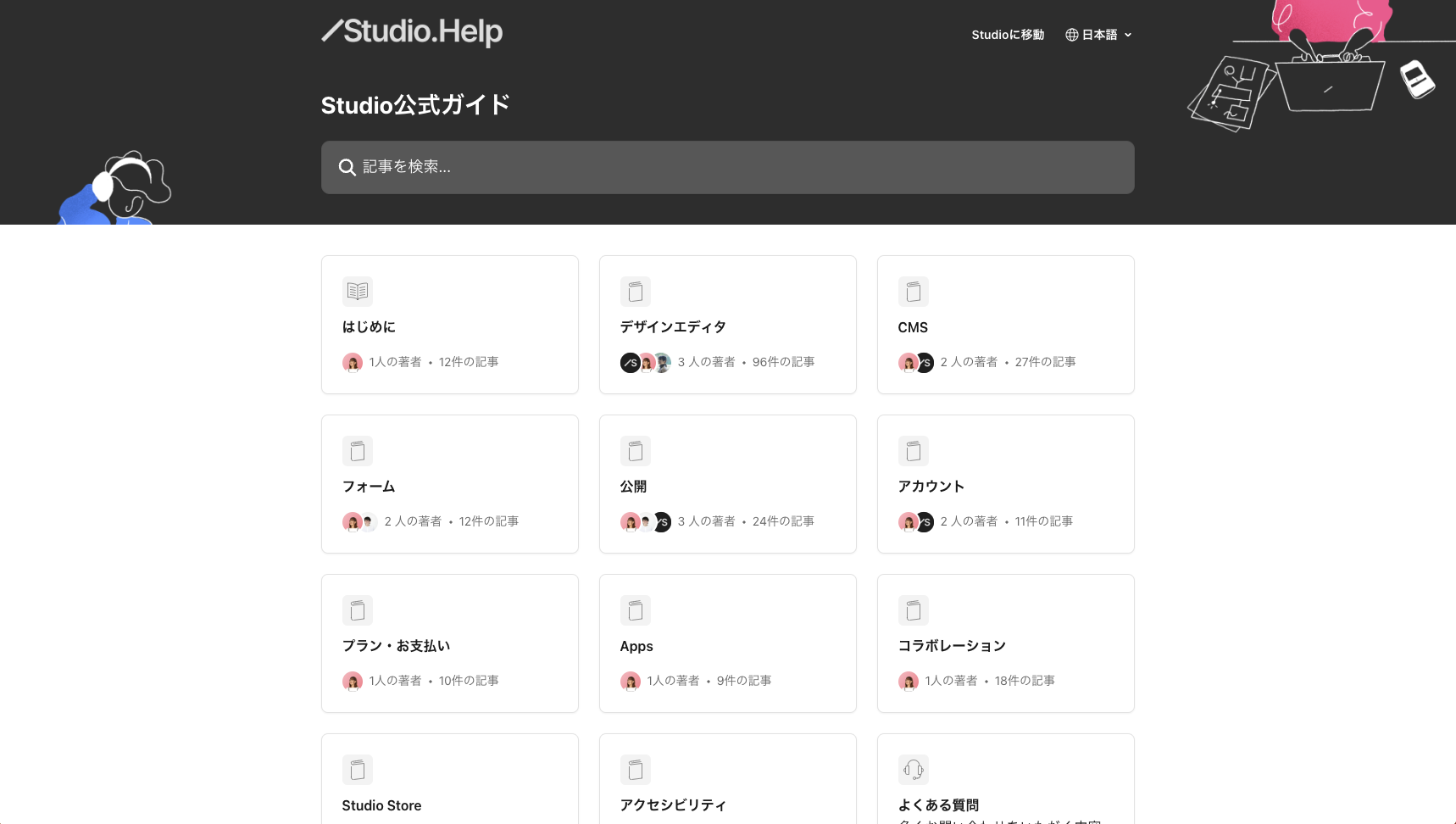Click author avatar on はじめに card
This screenshot has width=1456, height=824.
tap(353, 363)
